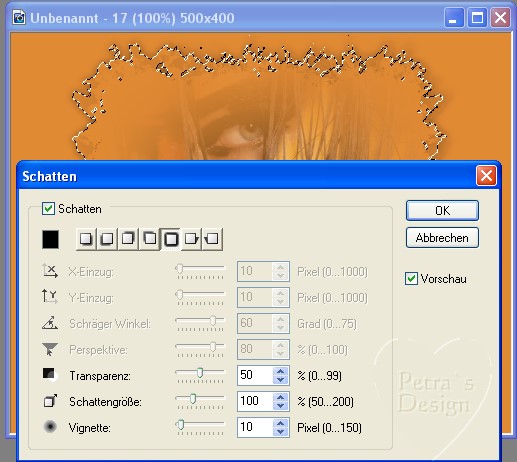Click the Abbrechen button
The image size is (517, 462).
442,238
